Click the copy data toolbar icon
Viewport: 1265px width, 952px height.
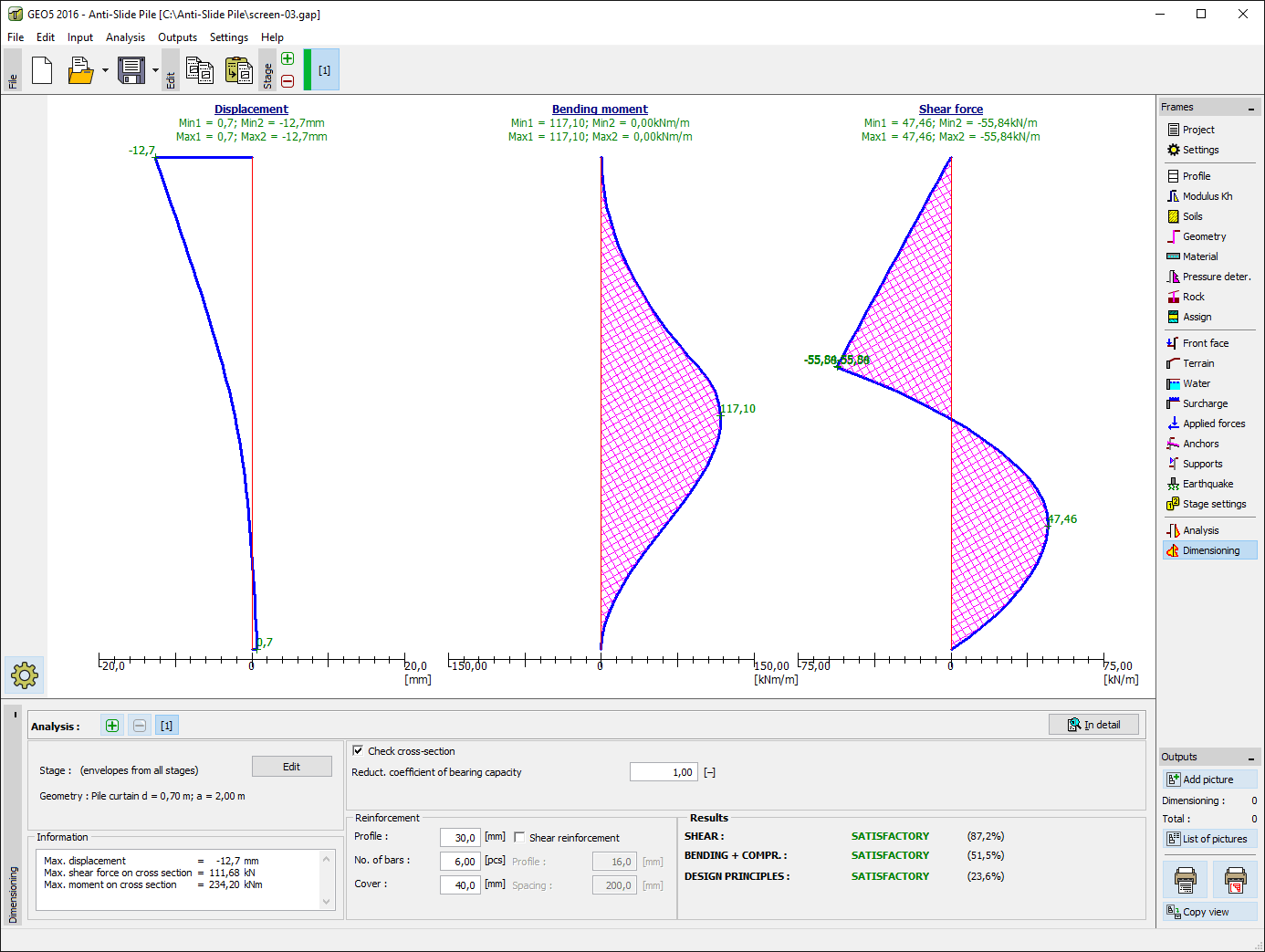199,70
